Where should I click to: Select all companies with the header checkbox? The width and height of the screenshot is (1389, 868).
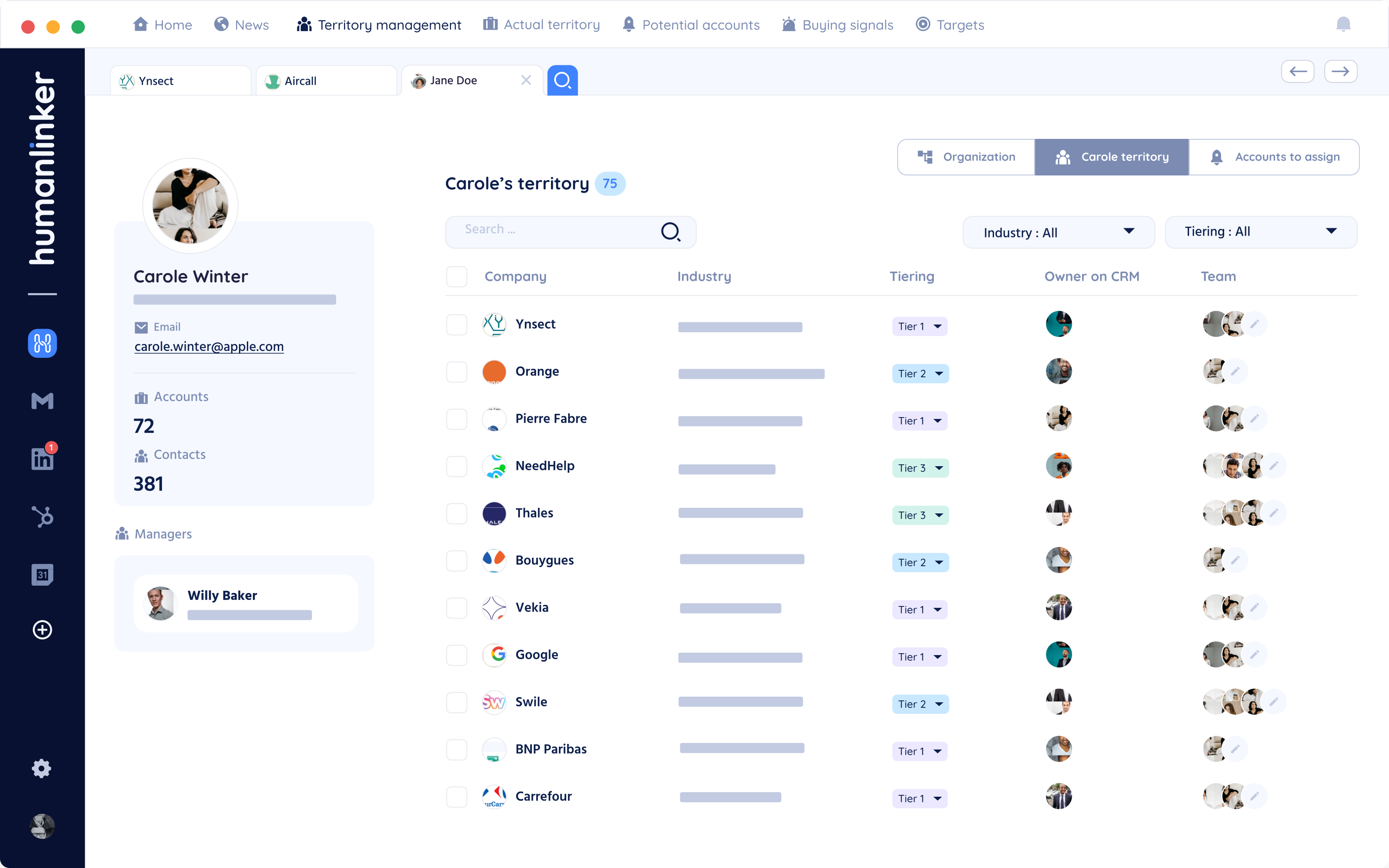[457, 276]
